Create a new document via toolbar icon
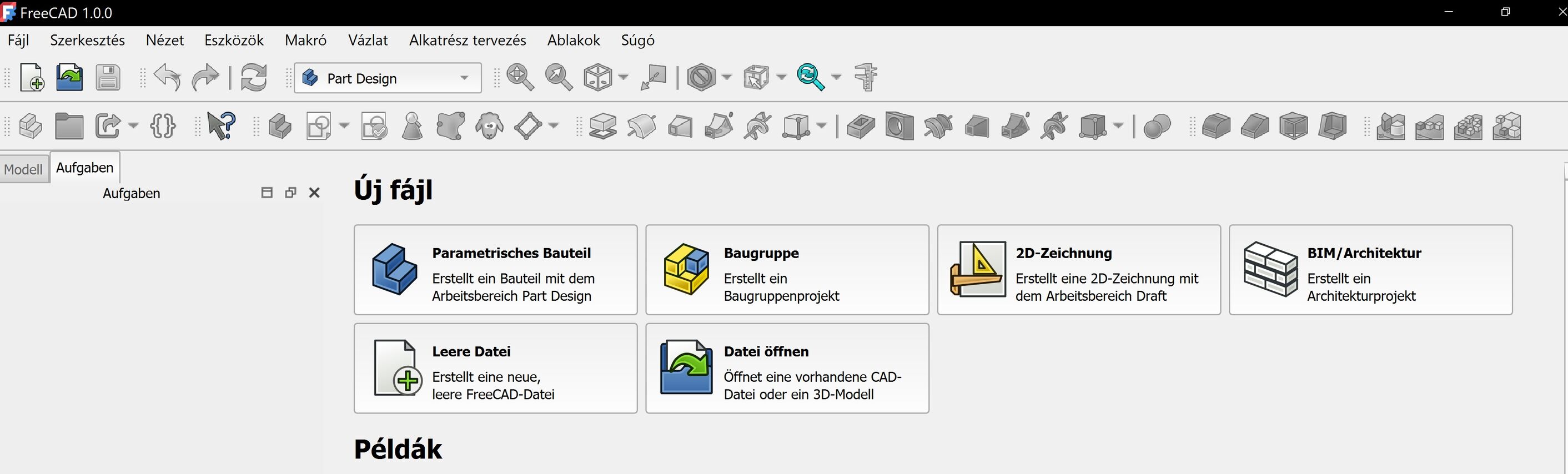The height and width of the screenshot is (474, 1568). coord(32,78)
